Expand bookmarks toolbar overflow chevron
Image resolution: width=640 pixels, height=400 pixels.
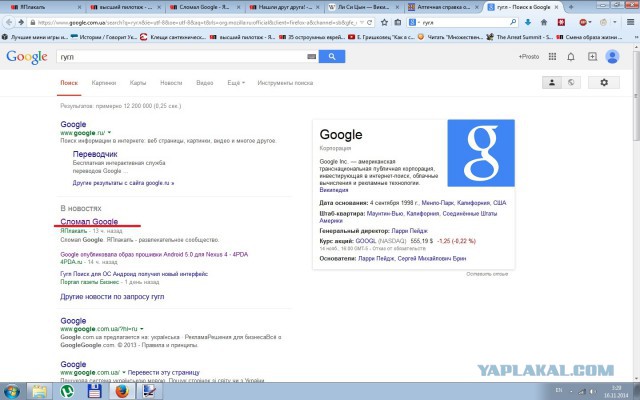pos(636,37)
